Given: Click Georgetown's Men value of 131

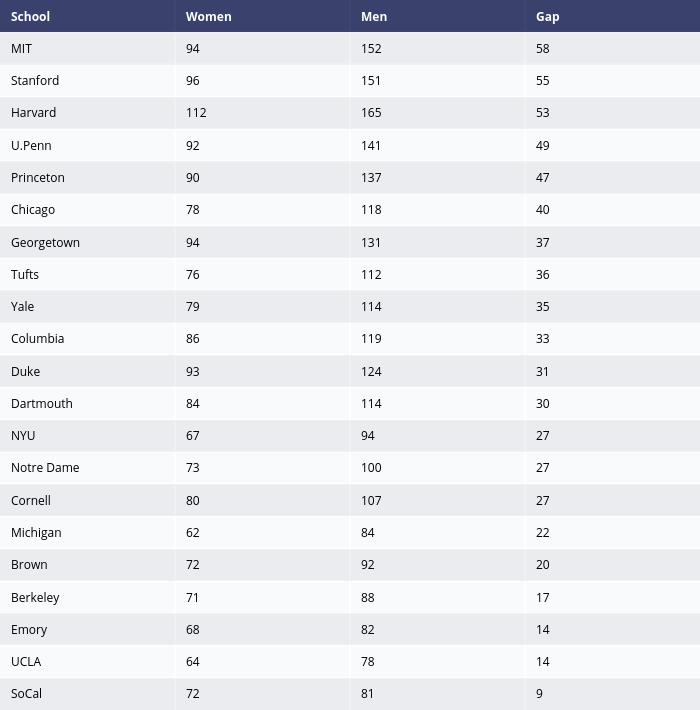Looking at the screenshot, I should (x=371, y=242).
